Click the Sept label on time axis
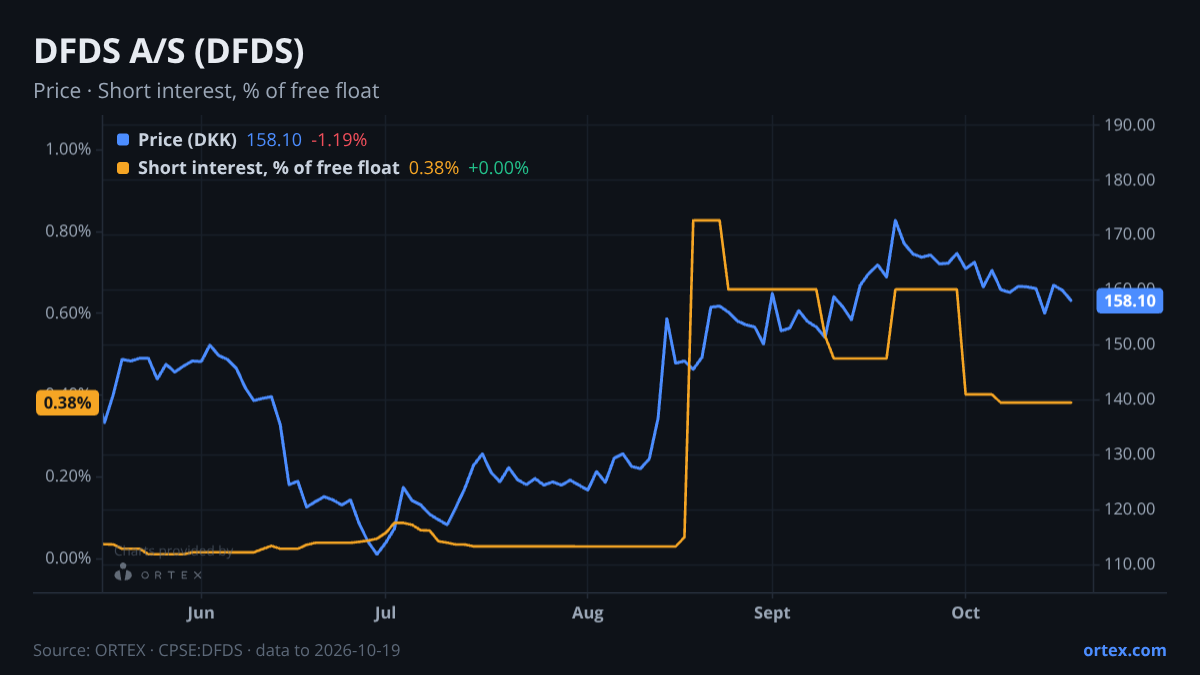 pyautogui.click(x=772, y=612)
